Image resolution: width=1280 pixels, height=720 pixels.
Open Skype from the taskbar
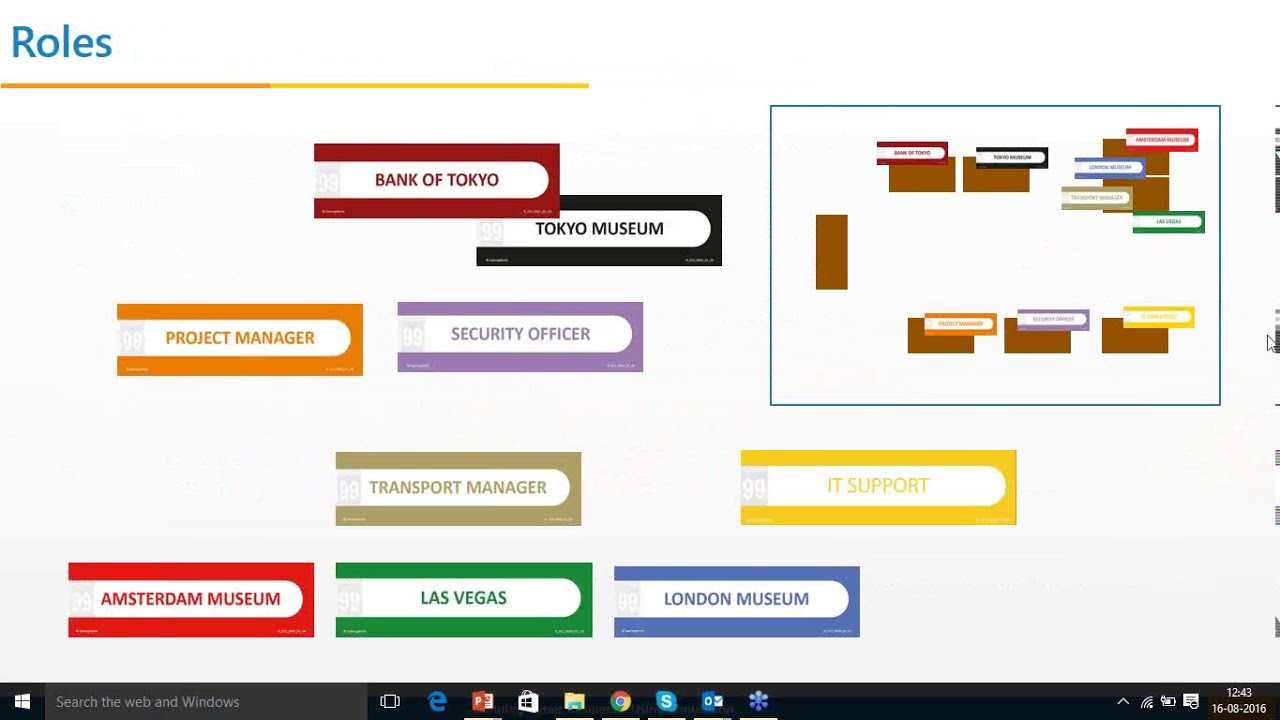(666, 702)
